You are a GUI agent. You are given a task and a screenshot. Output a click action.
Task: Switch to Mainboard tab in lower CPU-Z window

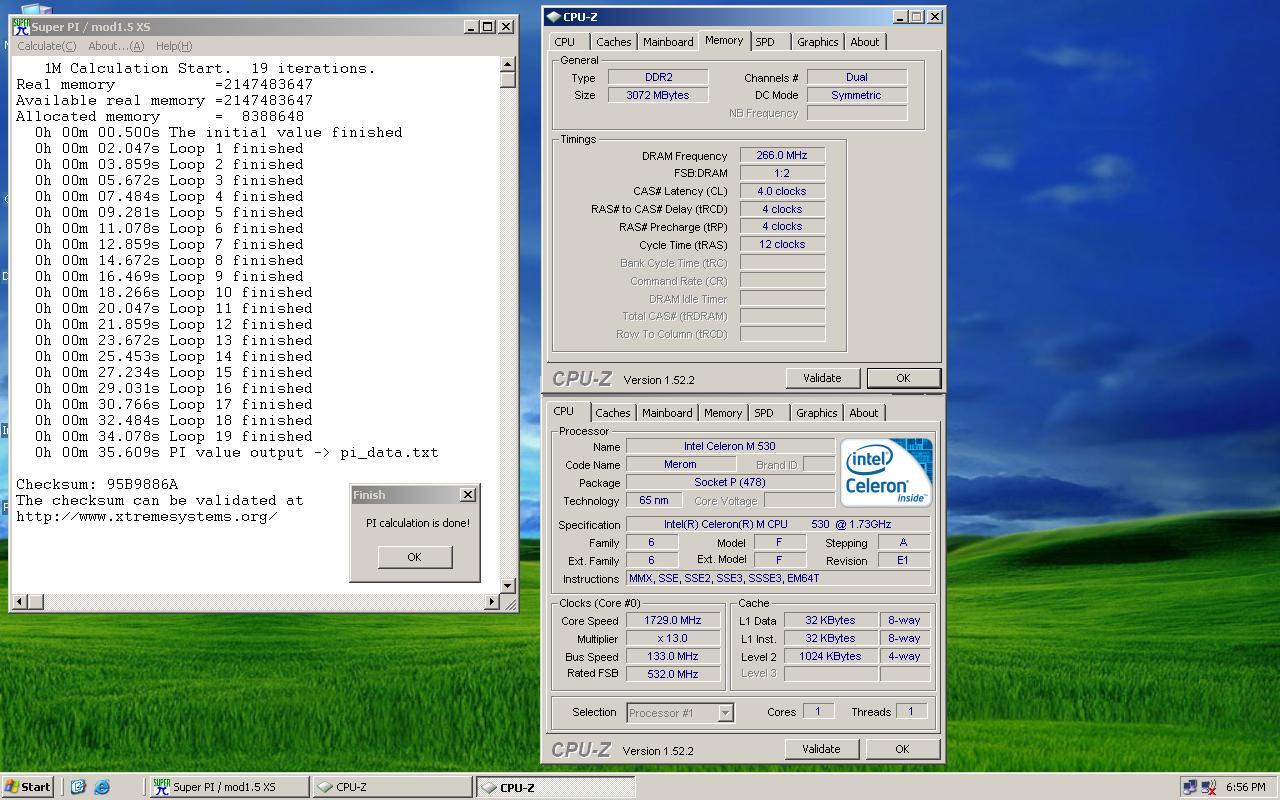coord(667,413)
